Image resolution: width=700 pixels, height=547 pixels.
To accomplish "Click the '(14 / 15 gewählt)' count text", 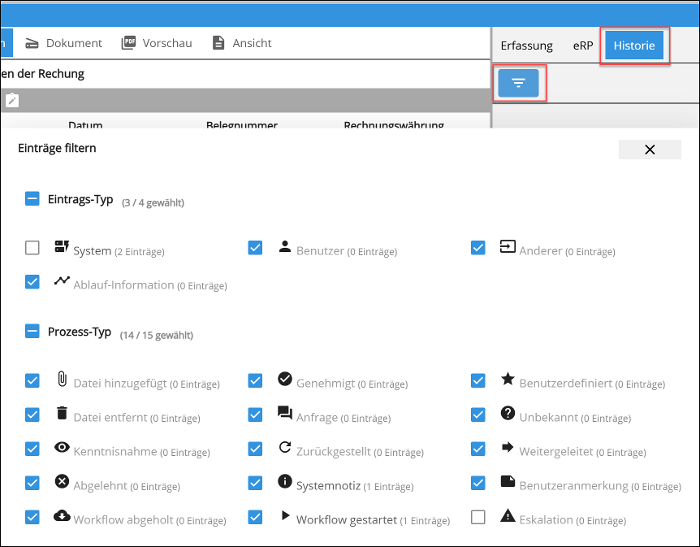I will pos(156,335).
